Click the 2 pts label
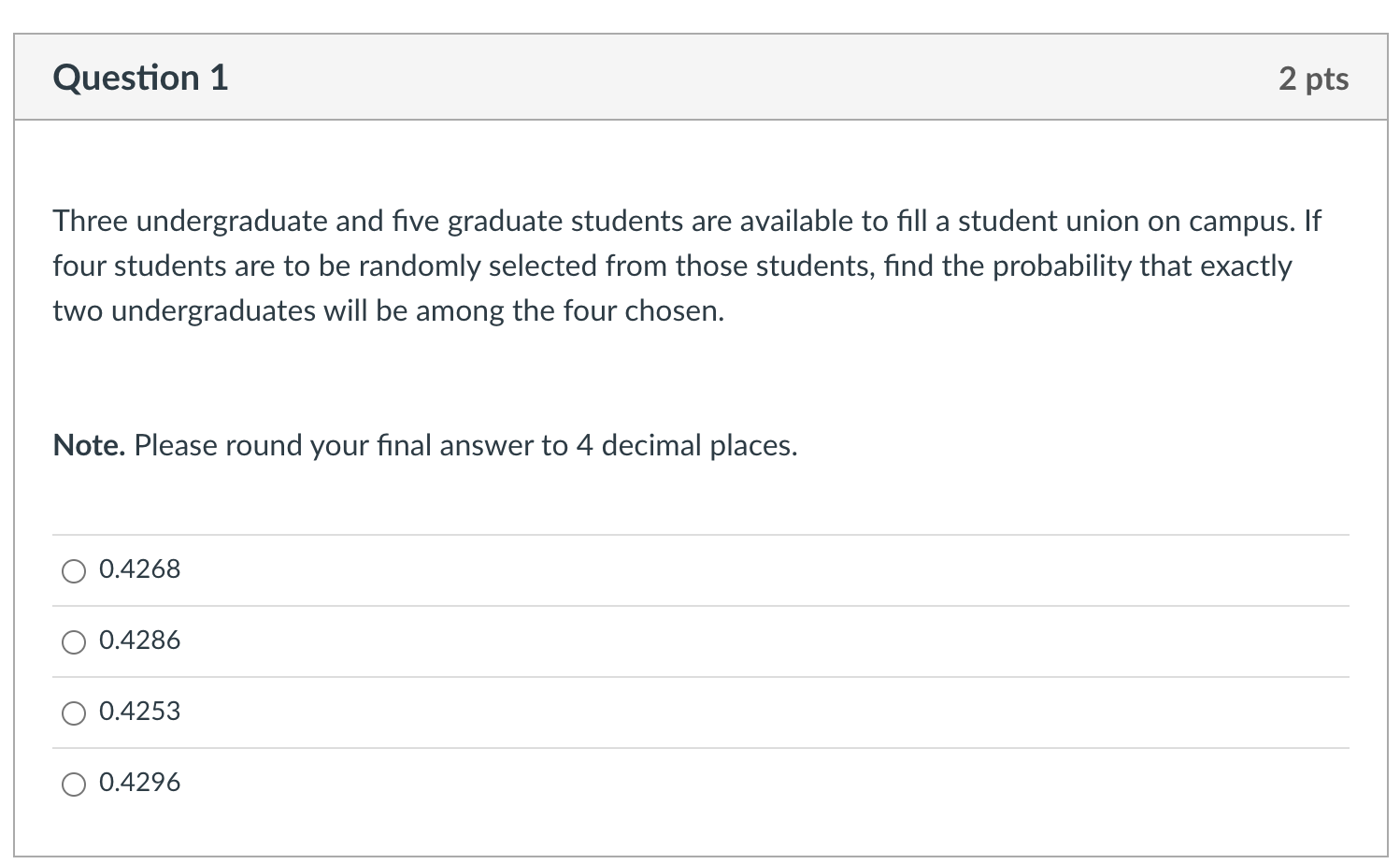 [x=1315, y=79]
